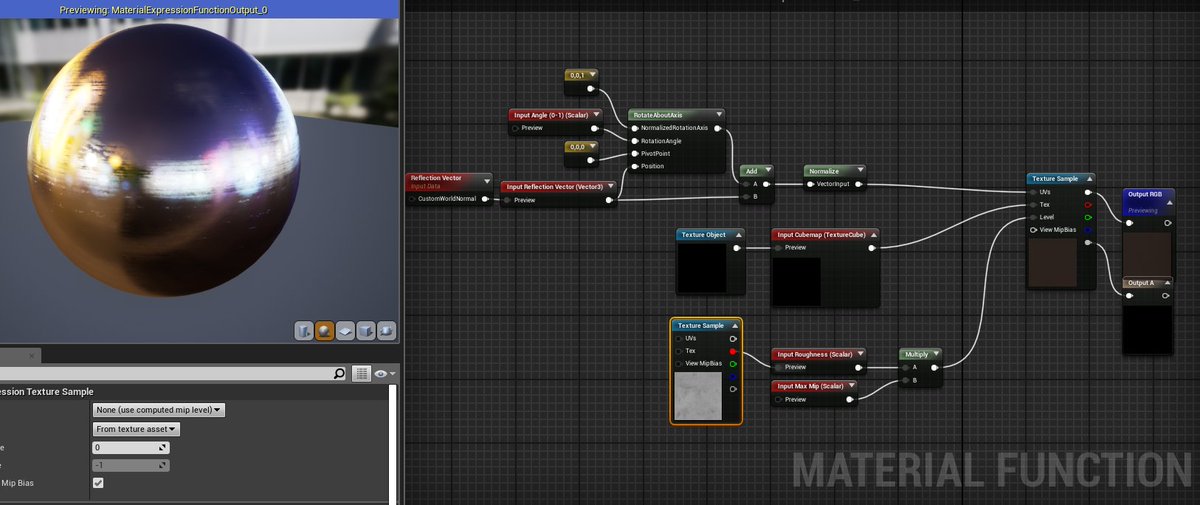Select the Input Max Mip (Scalar) node title
The width and height of the screenshot is (1200, 505).
(x=811, y=386)
